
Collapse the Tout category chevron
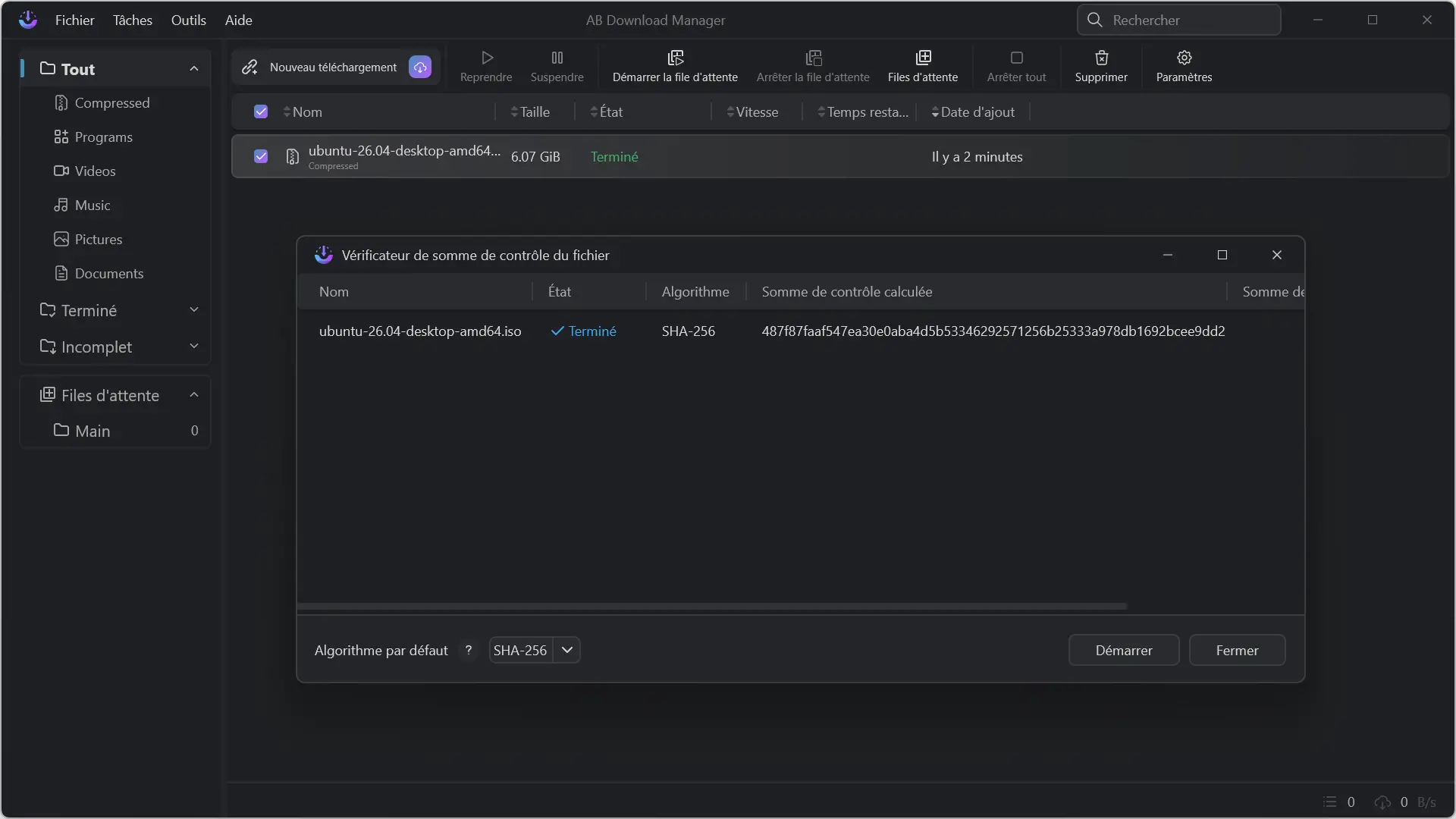(194, 69)
